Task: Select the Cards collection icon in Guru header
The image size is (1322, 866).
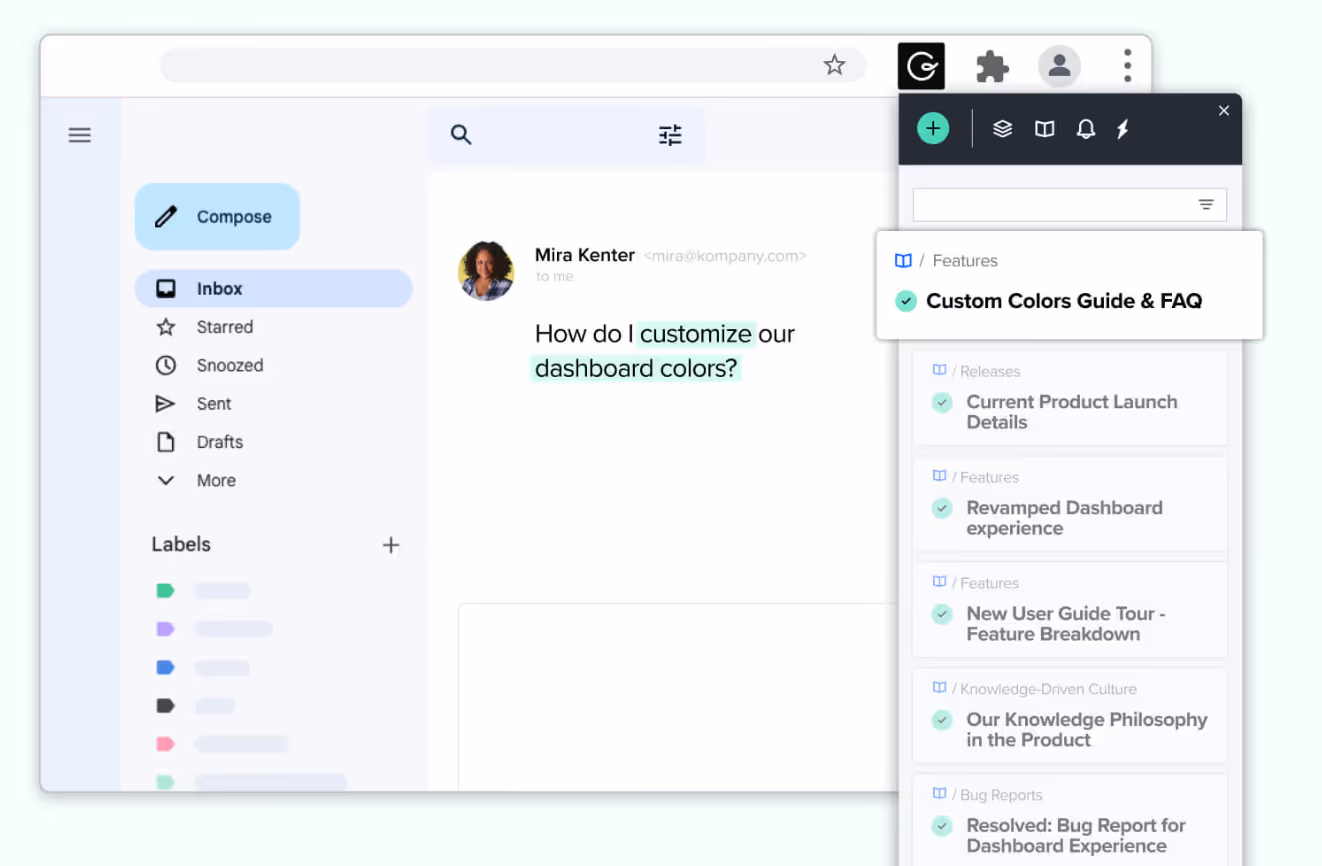Action: pos(1002,128)
